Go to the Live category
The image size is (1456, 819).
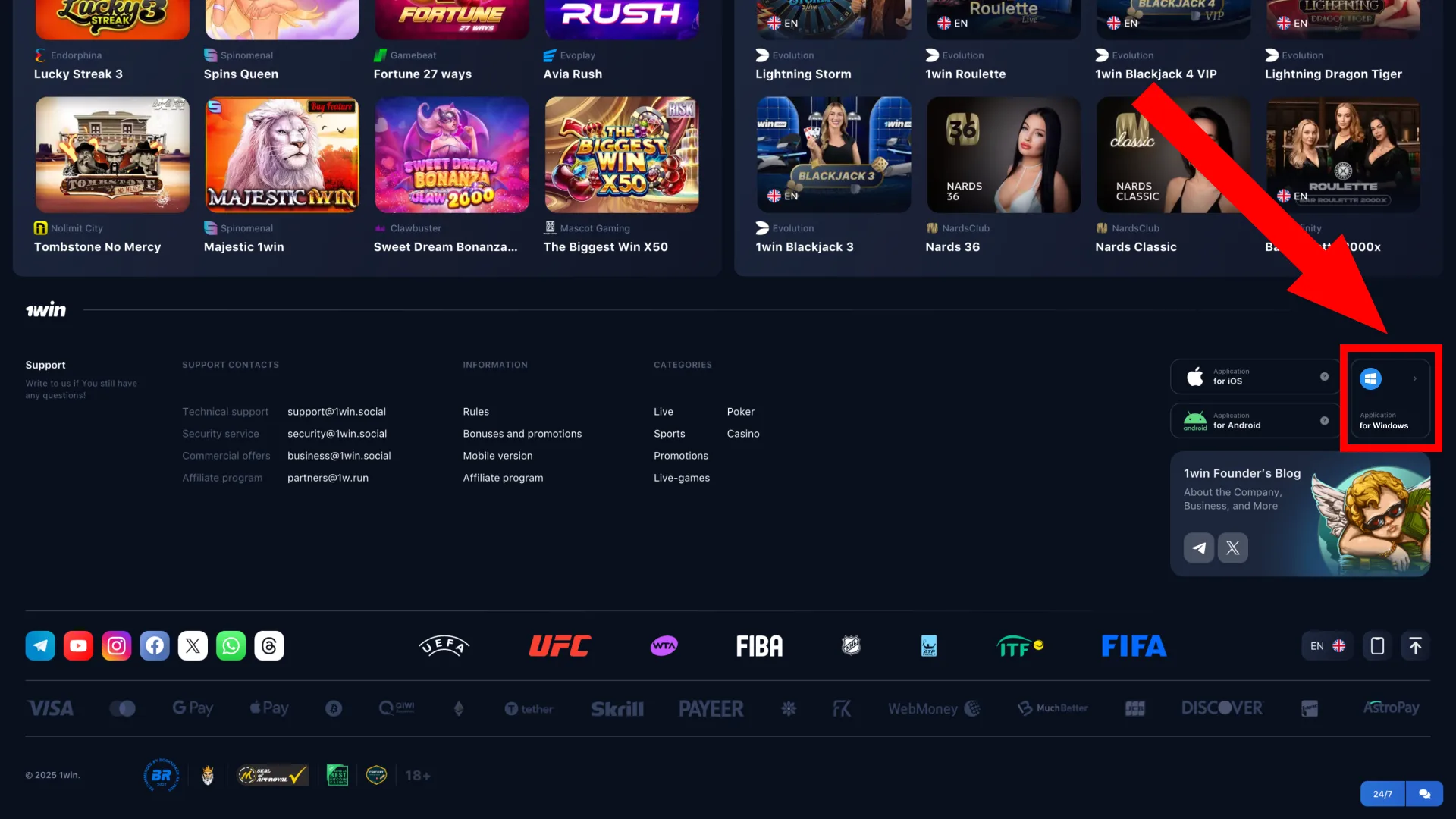pos(664,412)
